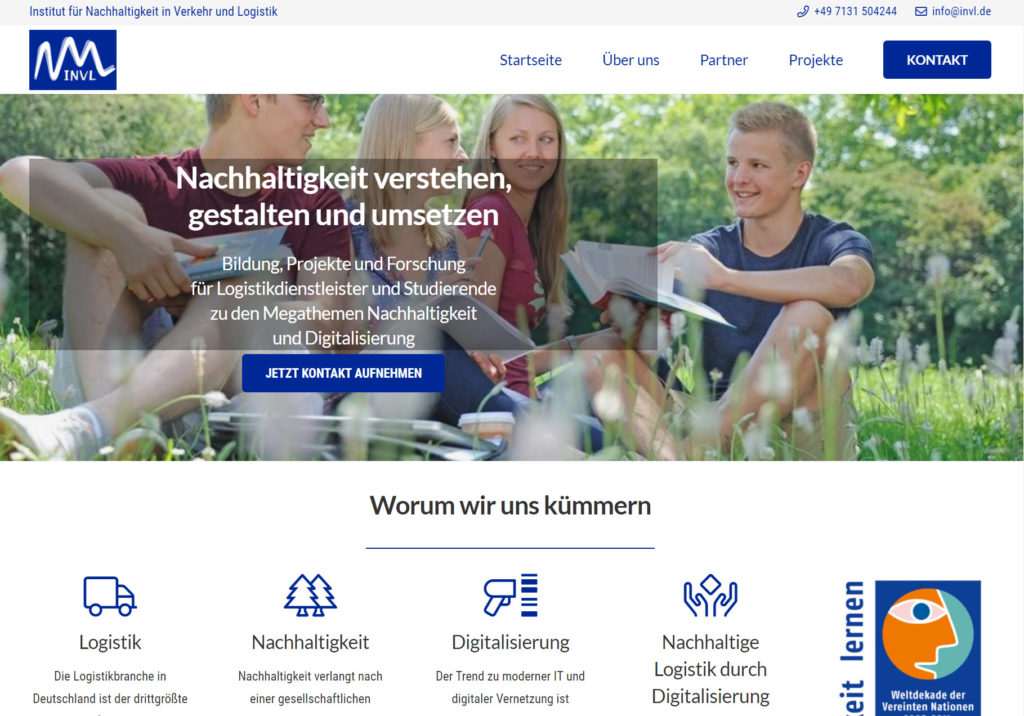
Task: Email info@invl.de via the top link
Action: click(961, 11)
